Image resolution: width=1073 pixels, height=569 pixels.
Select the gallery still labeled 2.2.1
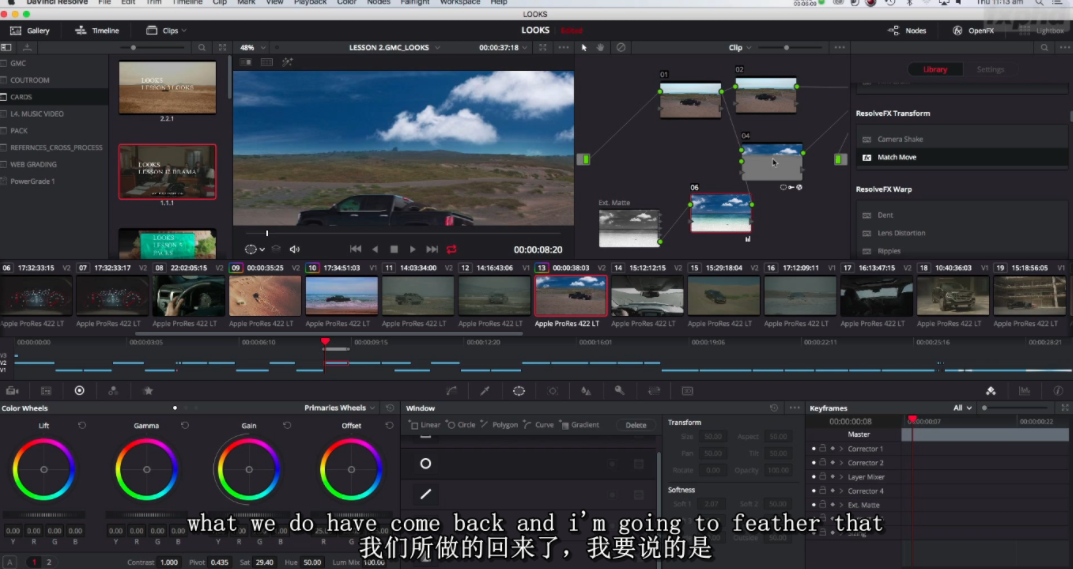(x=167, y=88)
